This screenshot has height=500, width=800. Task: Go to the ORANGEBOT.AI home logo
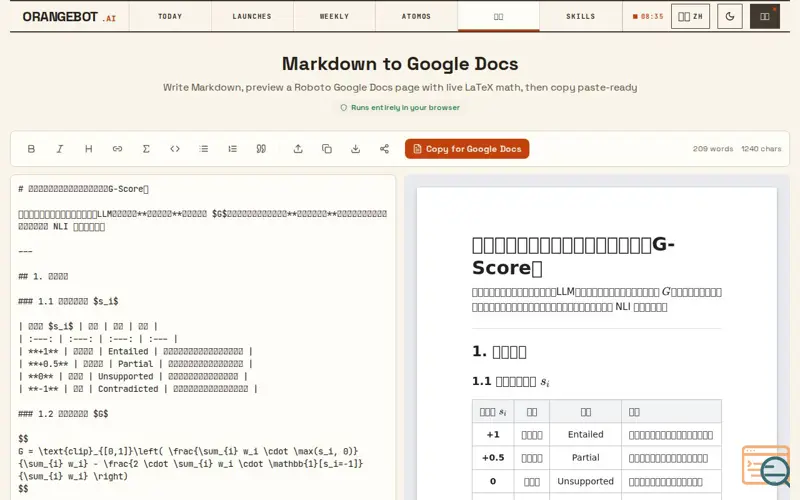point(69,17)
